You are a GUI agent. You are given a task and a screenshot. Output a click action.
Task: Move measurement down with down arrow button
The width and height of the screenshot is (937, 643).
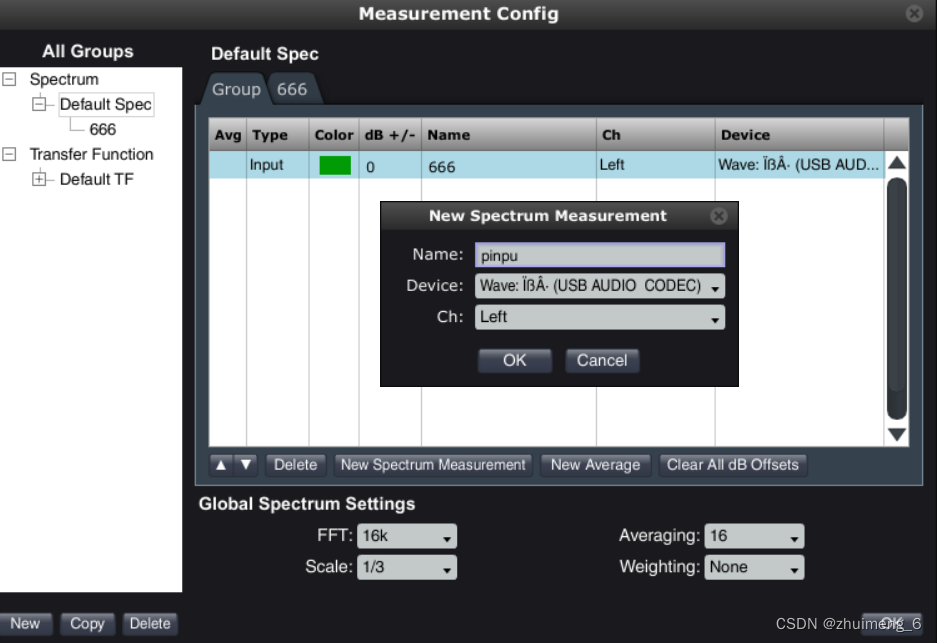pos(246,465)
